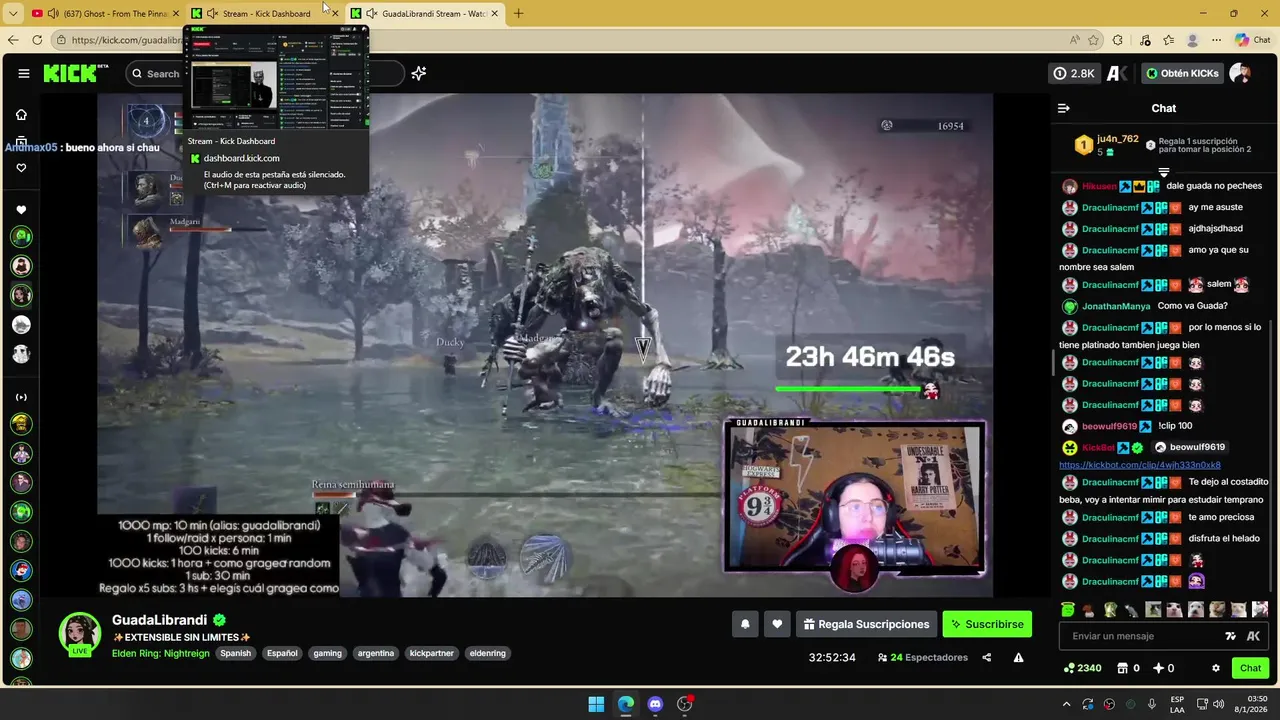Open a new browser tab
Screen dimensions: 1280x720
[518, 14]
